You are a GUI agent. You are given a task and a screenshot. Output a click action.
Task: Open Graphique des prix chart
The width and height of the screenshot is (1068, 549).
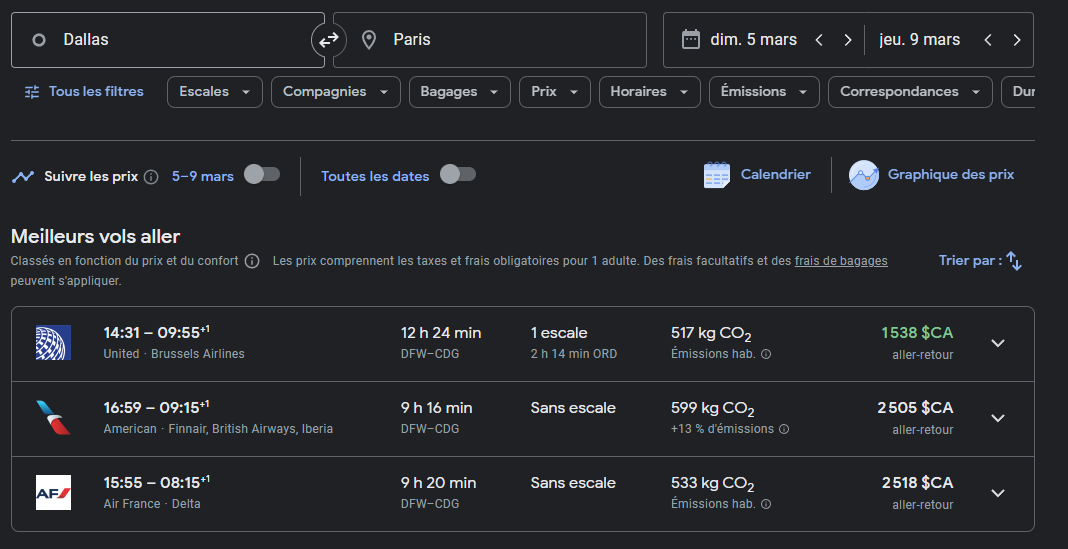(x=931, y=175)
